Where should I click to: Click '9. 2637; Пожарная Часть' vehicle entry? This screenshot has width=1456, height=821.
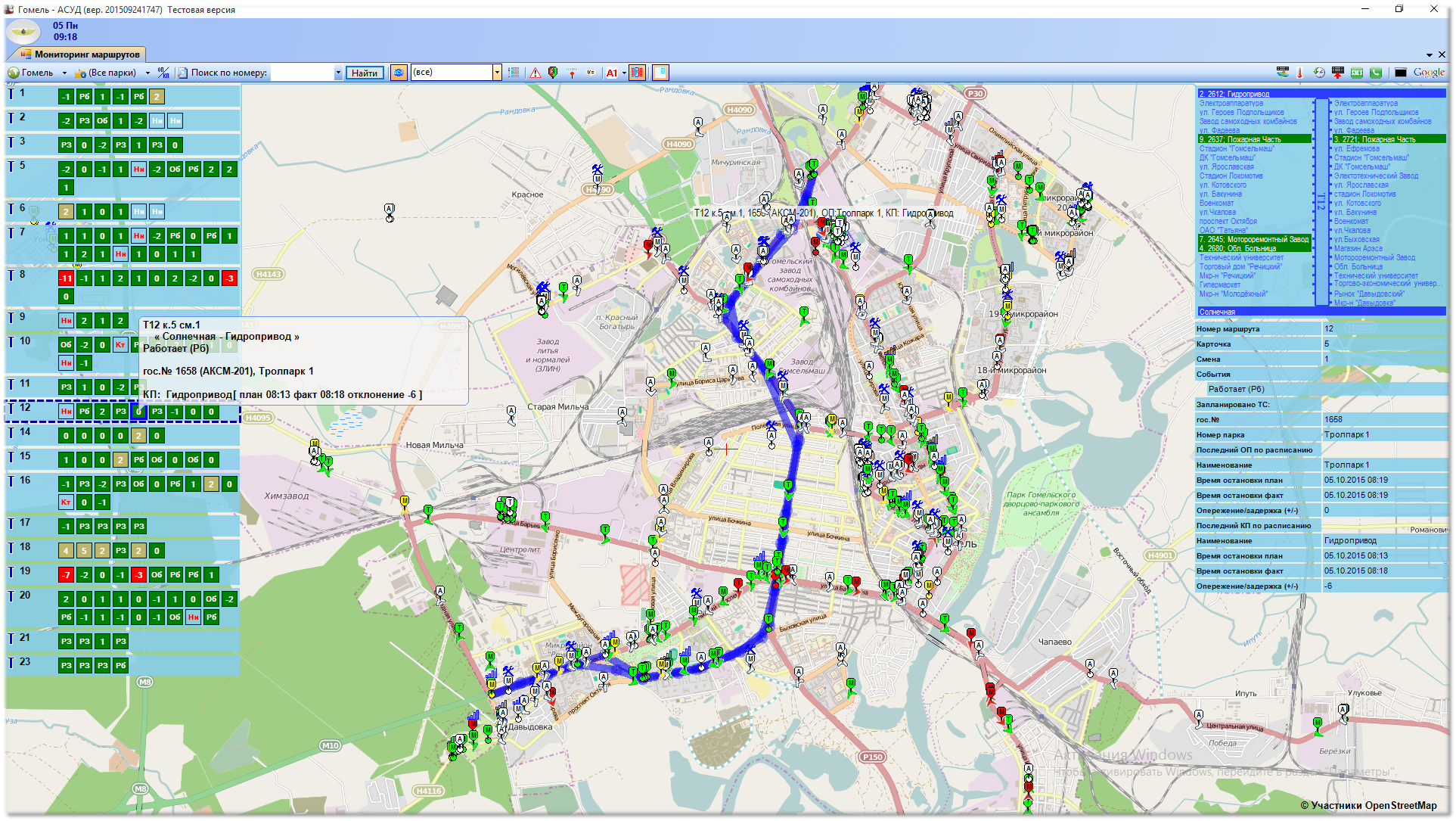[1254, 139]
